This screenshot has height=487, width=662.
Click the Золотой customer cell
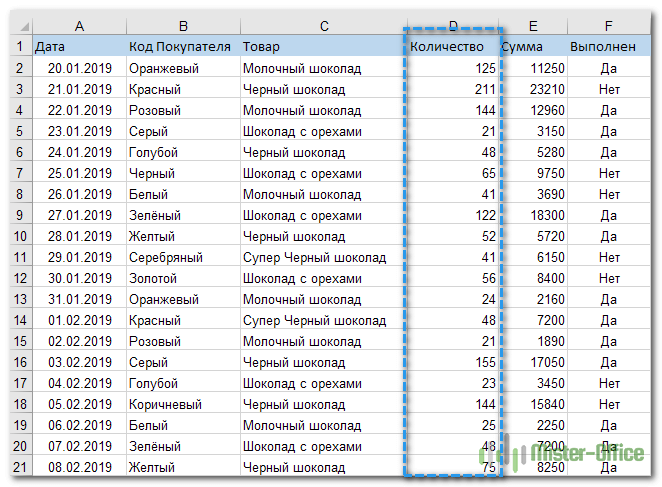pyautogui.click(x=183, y=278)
